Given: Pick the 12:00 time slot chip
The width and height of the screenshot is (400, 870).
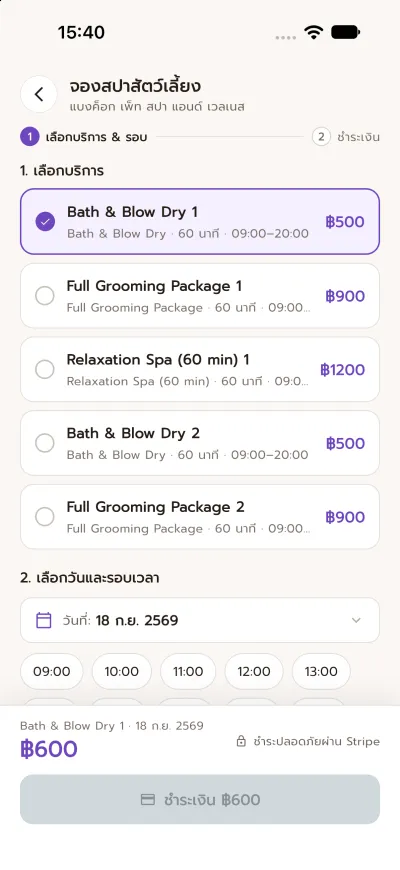Looking at the screenshot, I should (x=254, y=671).
